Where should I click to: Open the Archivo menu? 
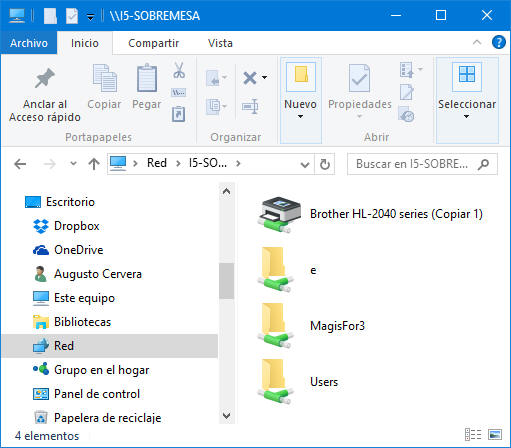pyautogui.click(x=29, y=43)
